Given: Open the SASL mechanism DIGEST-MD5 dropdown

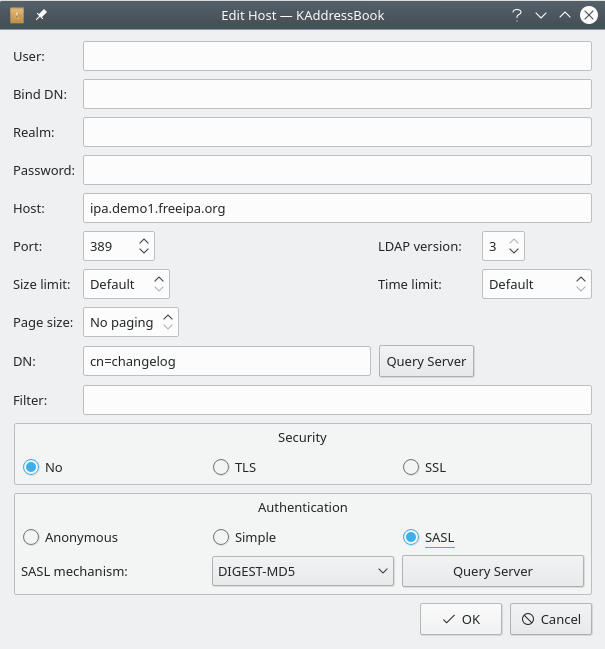Looking at the screenshot, I should tap(302, 571).
